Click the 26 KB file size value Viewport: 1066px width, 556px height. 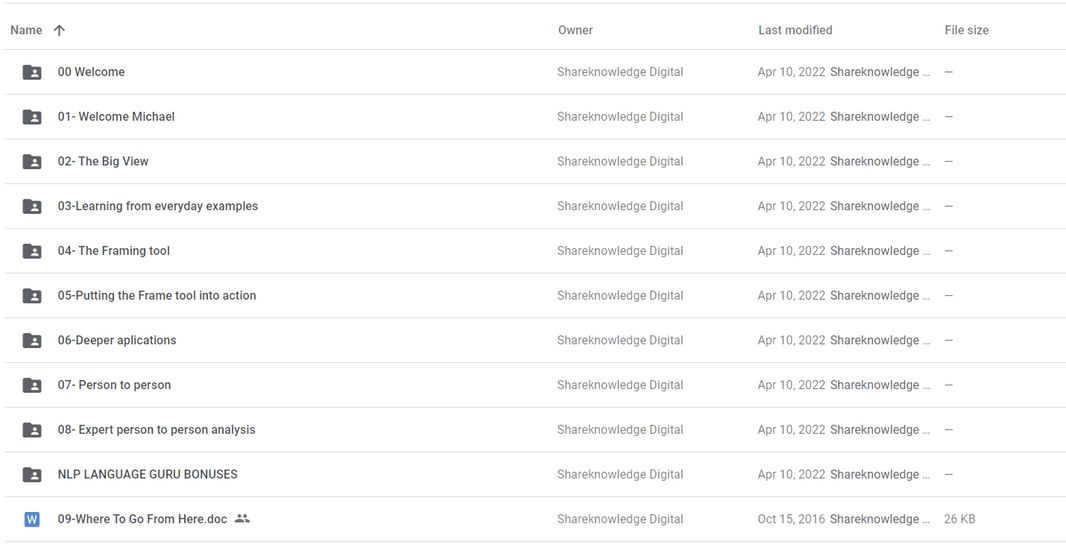click(x=959, y=519)
